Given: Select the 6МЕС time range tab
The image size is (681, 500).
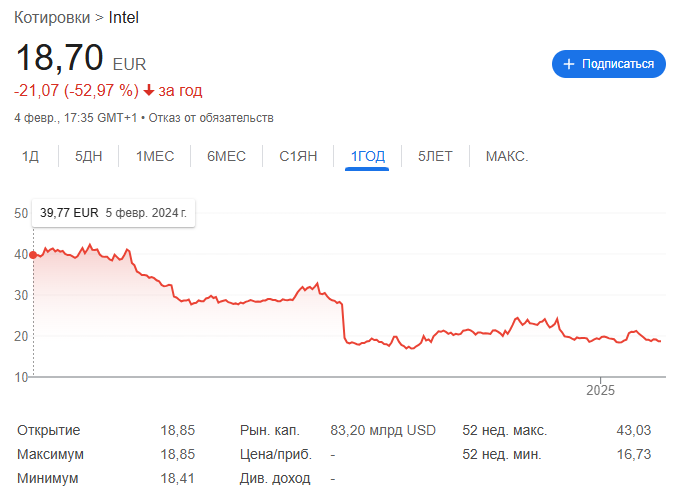Looking at the screenshot, I should tap(226, 156).
